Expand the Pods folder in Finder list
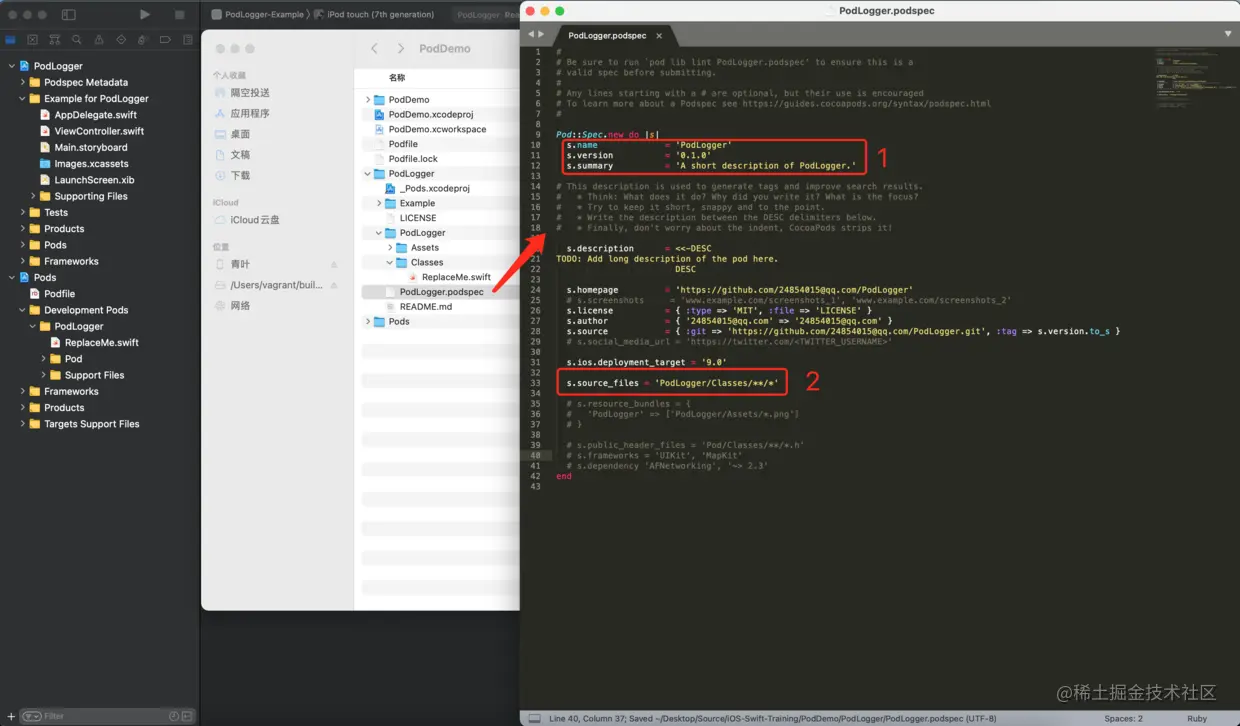This screenshot has height=726, width=1240. (368, 322)
